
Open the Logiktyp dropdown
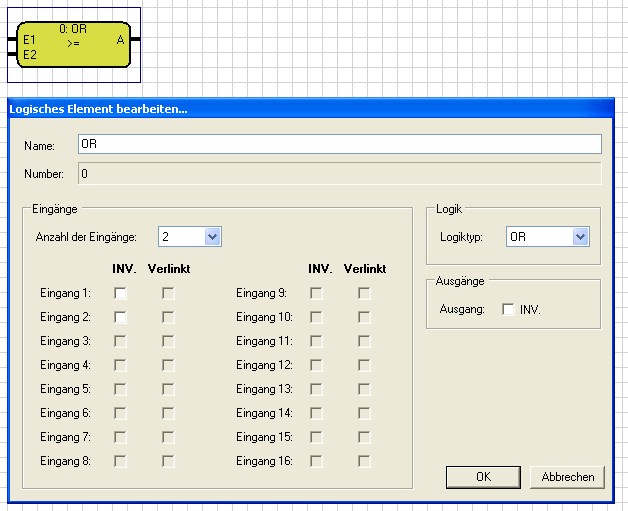547,237
